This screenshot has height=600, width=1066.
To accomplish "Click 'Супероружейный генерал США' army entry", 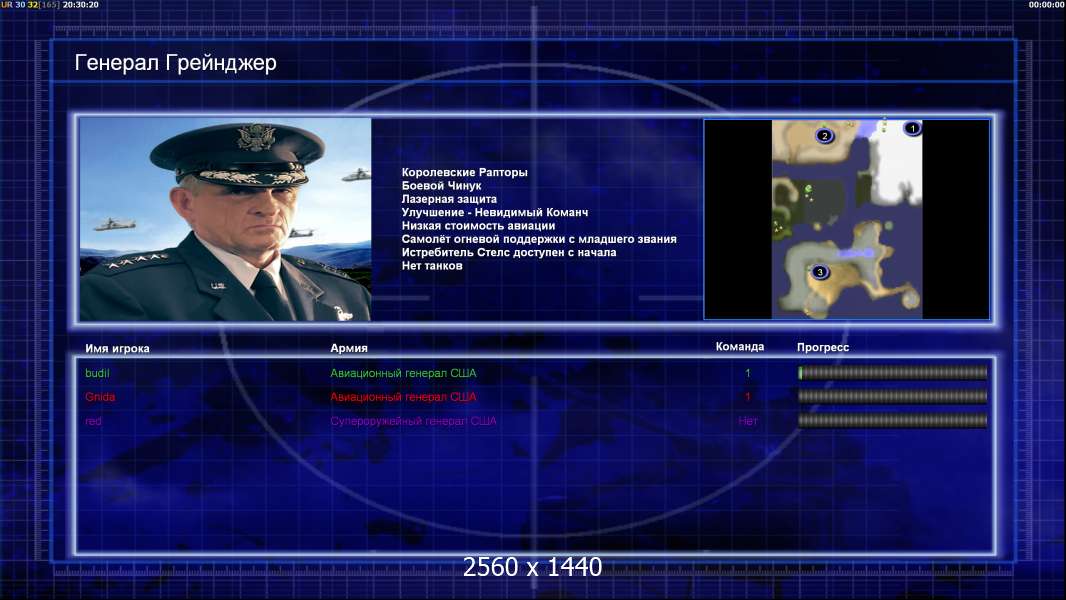I will (413, 421).
